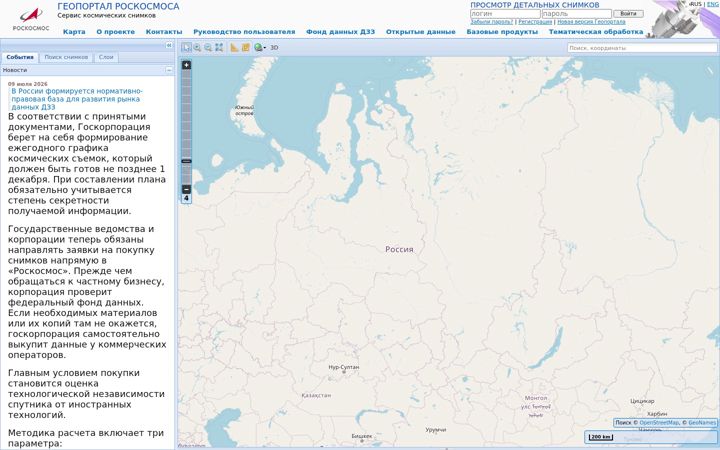This screenshot has height=450, width=720.
Task: Select the distance measurement ruler tool
Action: pyautogui.click(x=234, y=47)
